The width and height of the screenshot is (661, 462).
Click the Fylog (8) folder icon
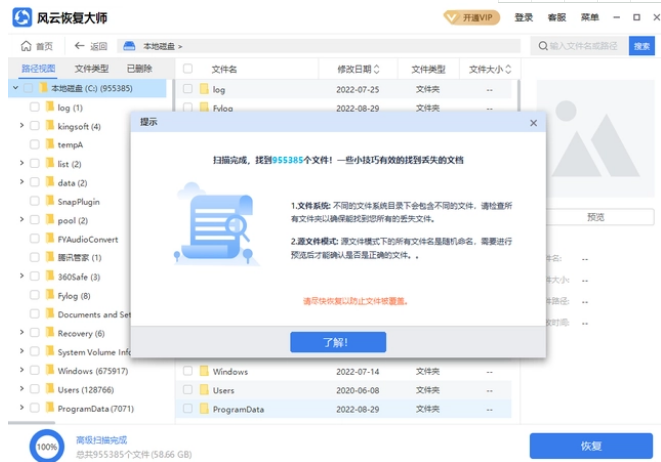[50, 295]
